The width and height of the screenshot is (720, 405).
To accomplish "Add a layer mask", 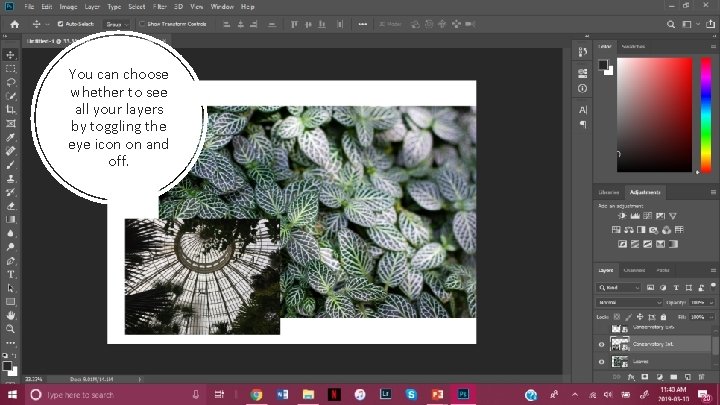I will tap(645, 377).
